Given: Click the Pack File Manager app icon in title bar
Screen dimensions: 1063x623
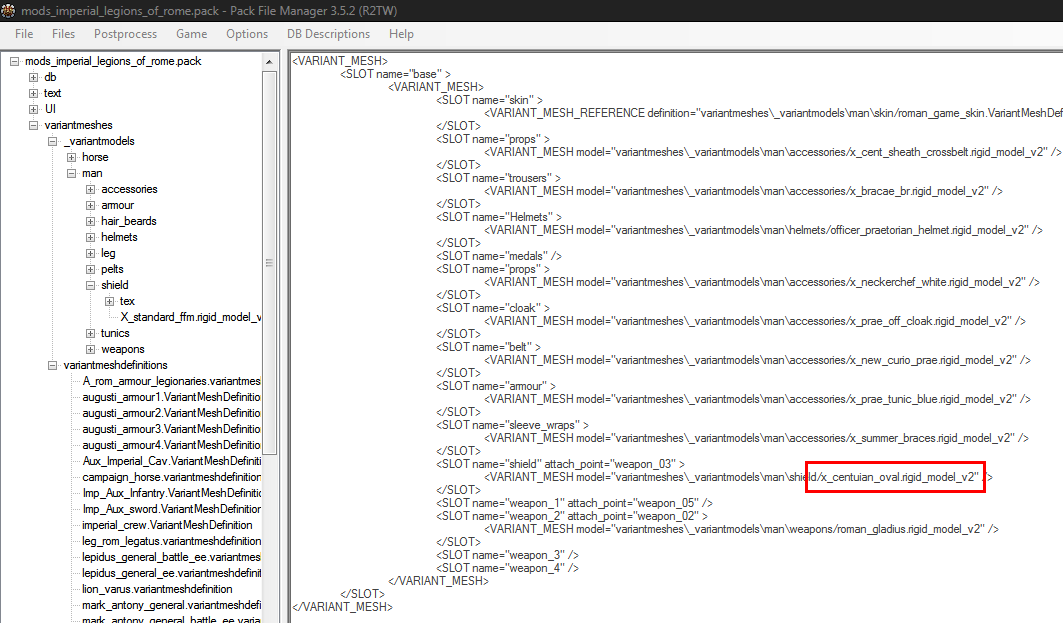Looking at the screenshot, I should (8, 10).
